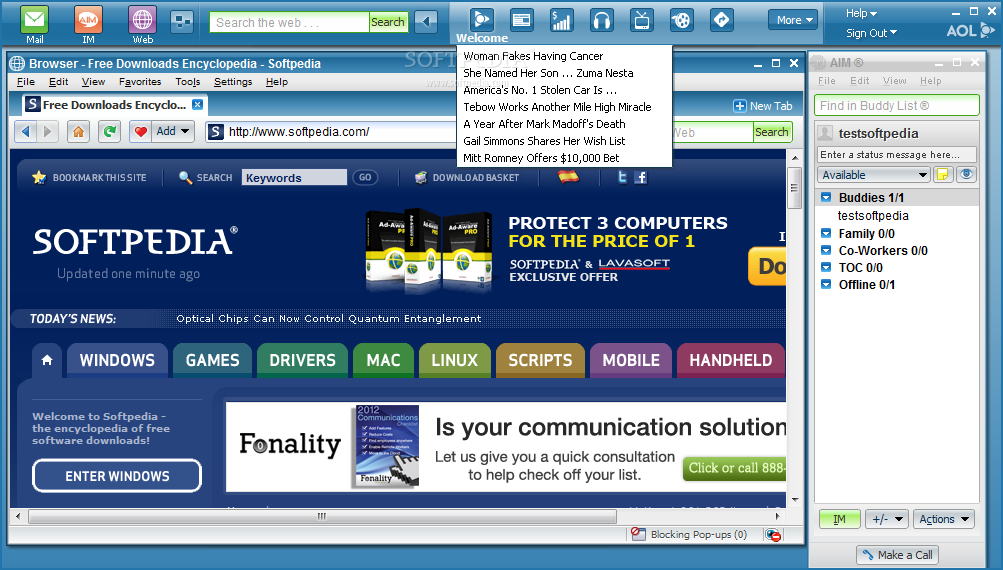Open the browser File menu
Viewport: 1003px width, 570px height.
26,82
